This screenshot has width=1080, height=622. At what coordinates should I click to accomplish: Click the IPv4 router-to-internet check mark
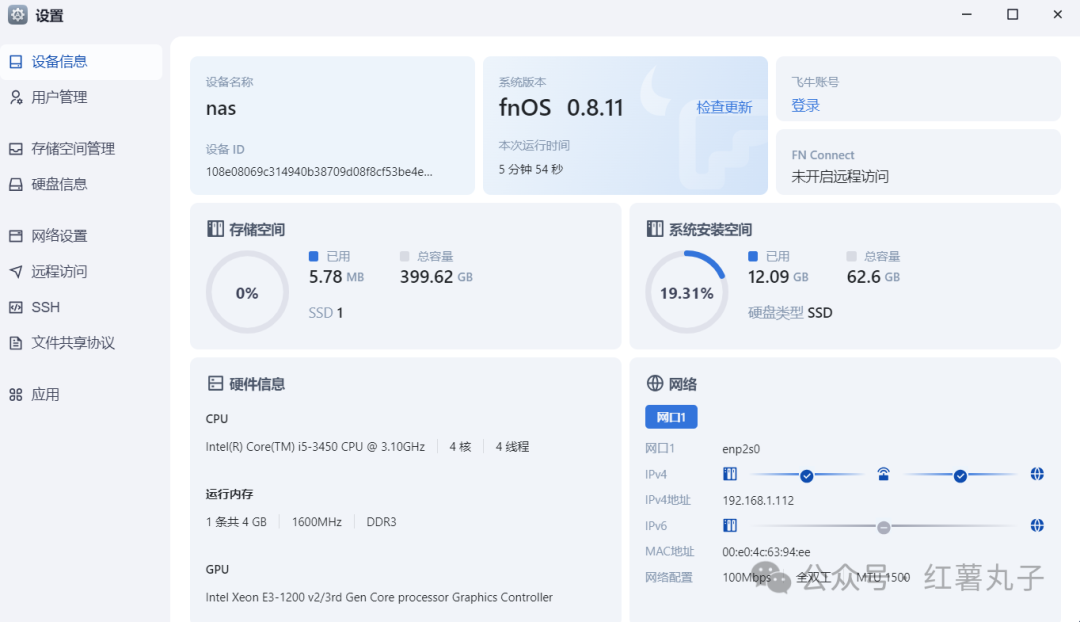tap(959, 475)
